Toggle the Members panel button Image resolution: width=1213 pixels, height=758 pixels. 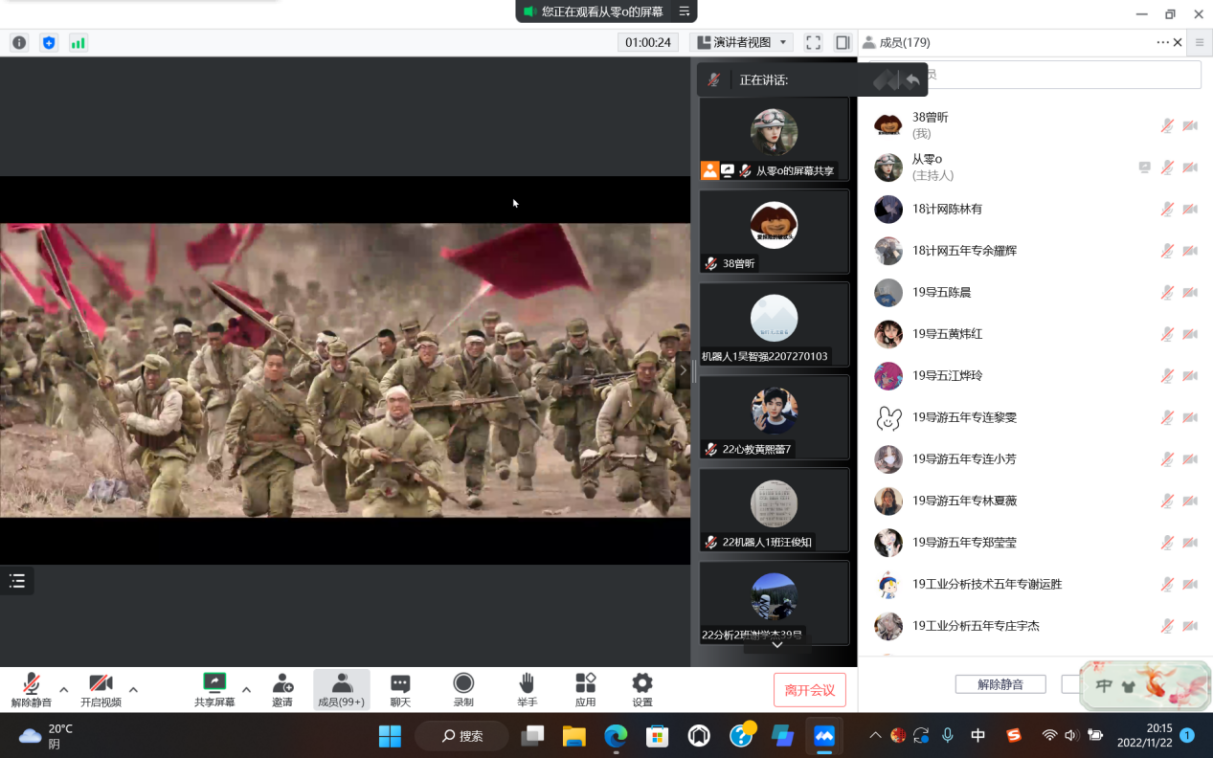click(x=341, y=689)
